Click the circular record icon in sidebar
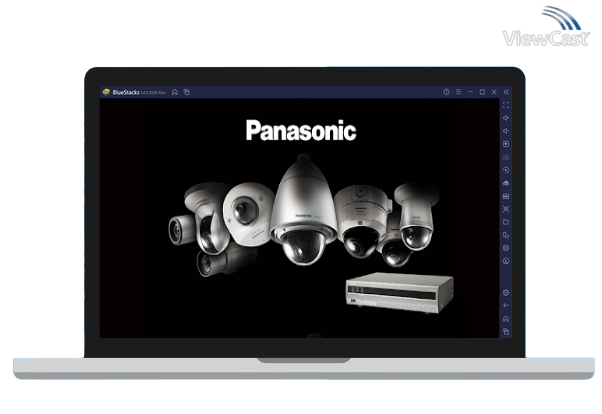The width and height of the screenshot is (602, 414). 506,170
